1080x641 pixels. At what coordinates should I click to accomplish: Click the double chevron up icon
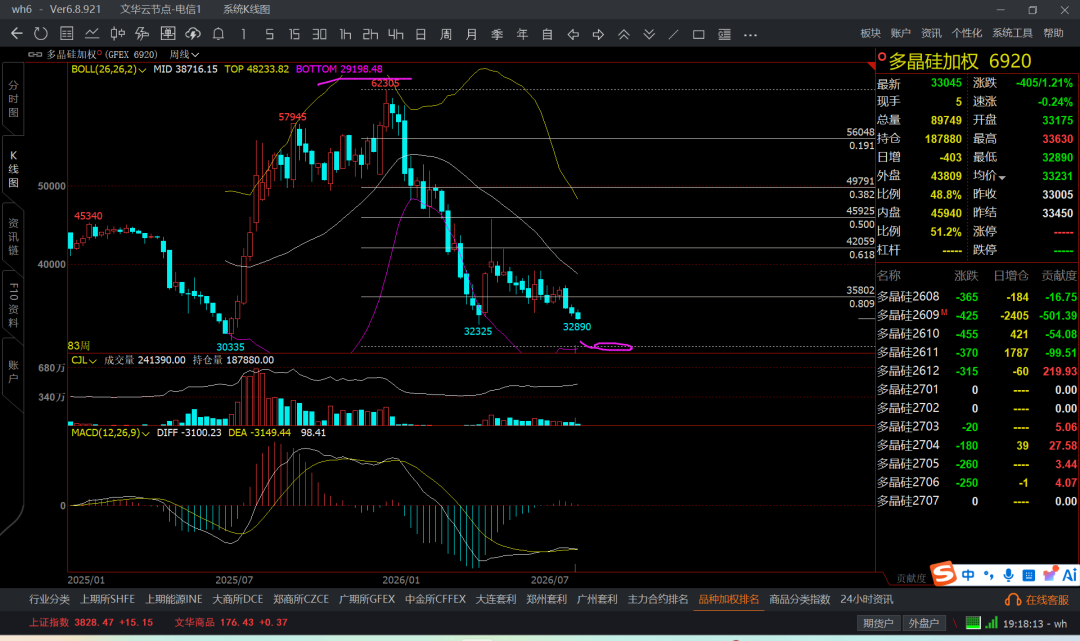[x=623, y=34]
